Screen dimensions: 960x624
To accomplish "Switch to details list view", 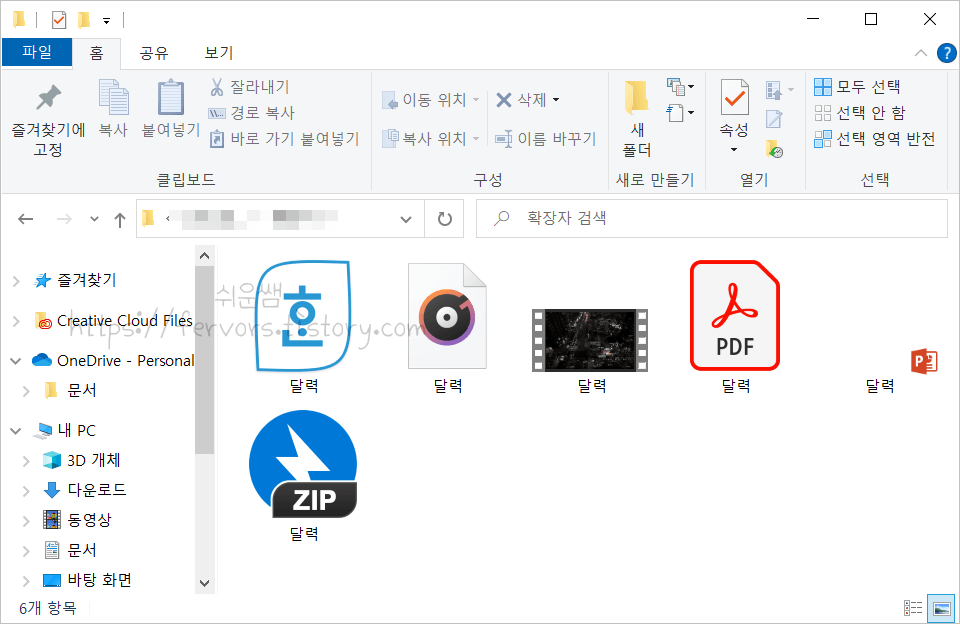I will [913, 608].
